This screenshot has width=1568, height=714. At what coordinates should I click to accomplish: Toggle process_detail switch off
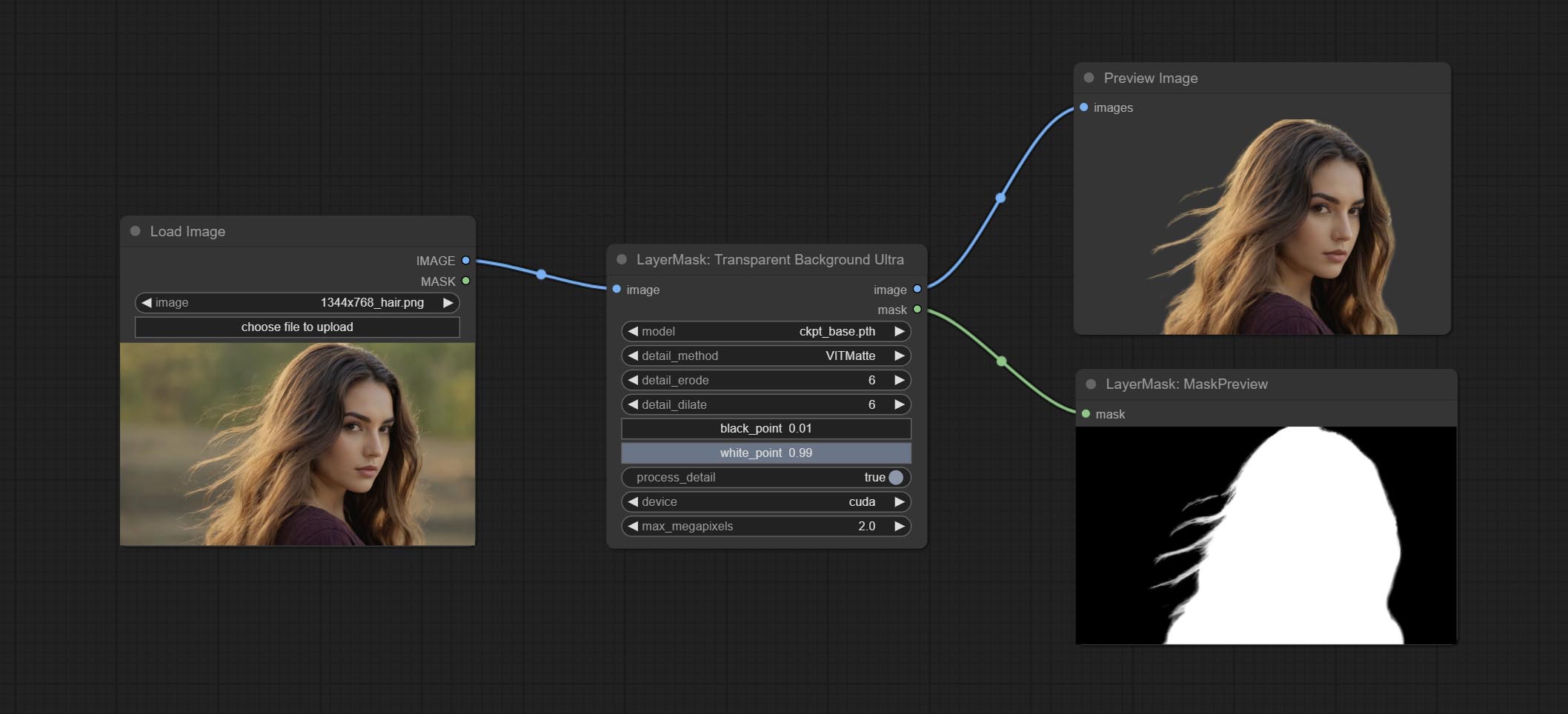(896, 477)
